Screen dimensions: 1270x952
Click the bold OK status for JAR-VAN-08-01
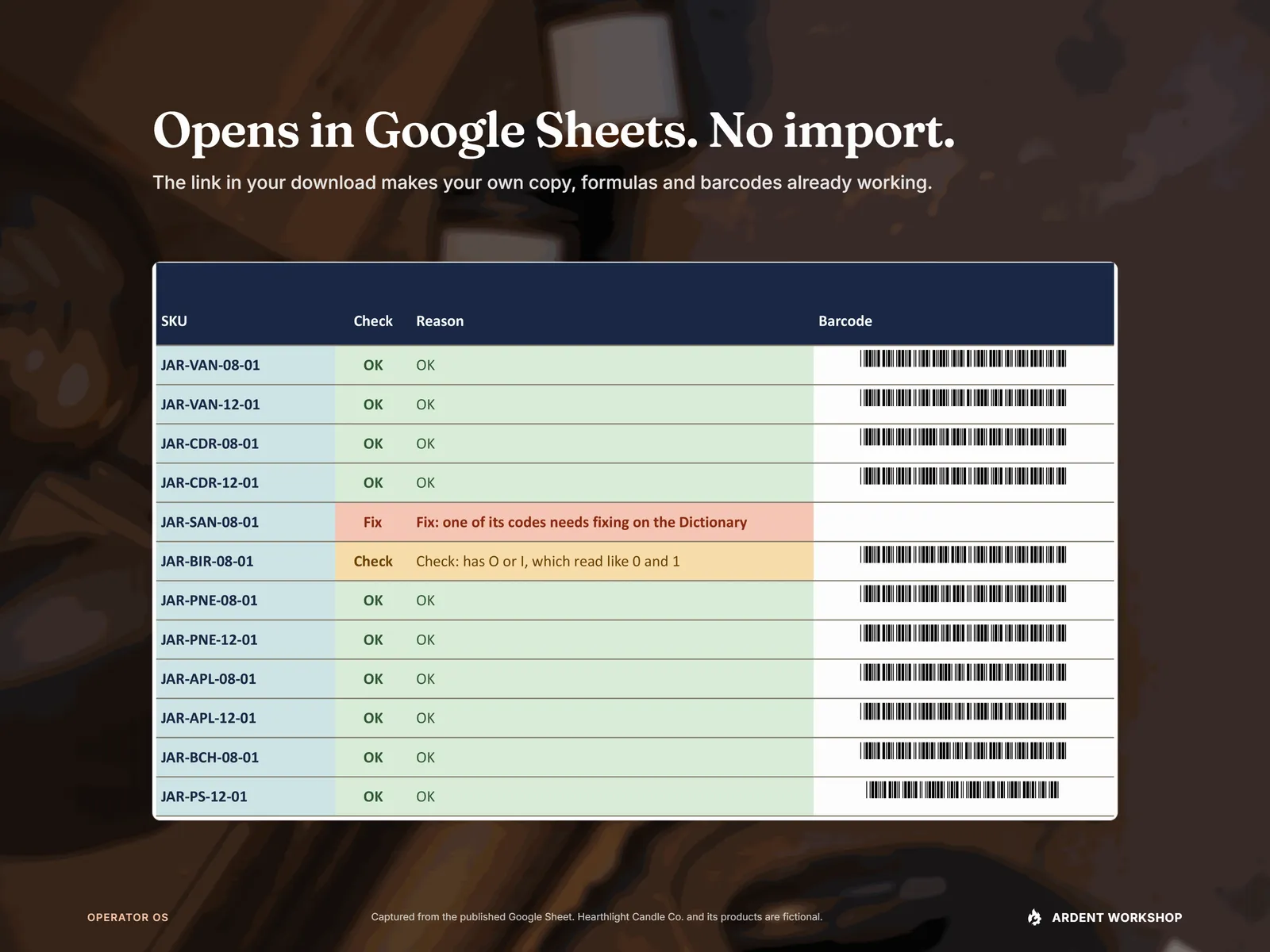coord(373,365)
